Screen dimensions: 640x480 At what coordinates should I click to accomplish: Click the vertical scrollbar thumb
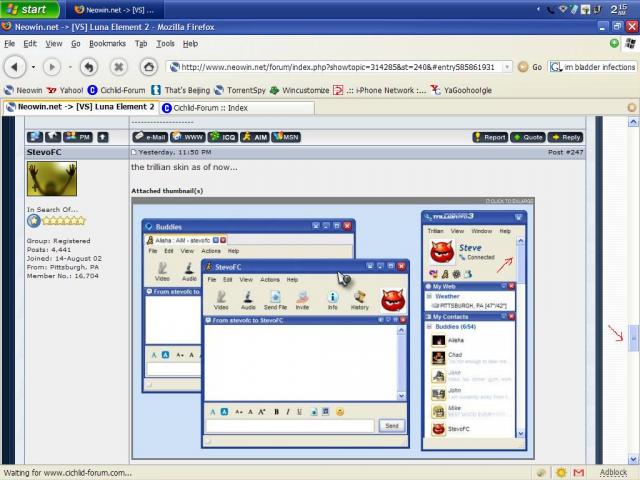[633, 338]
